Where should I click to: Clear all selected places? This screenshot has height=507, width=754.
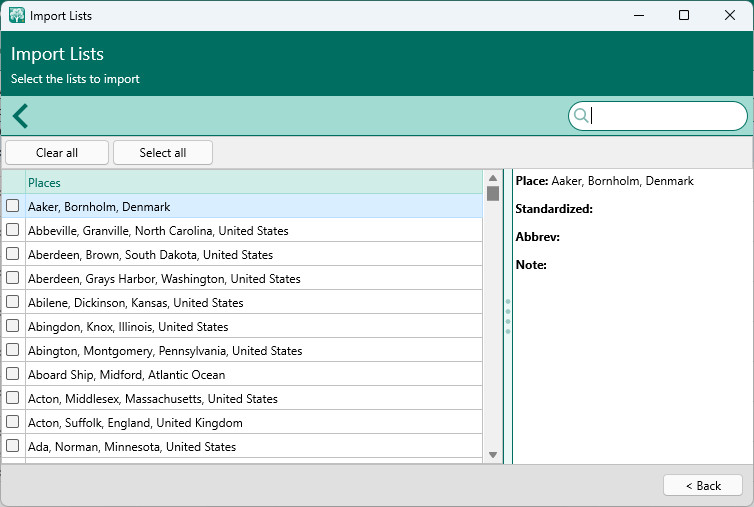click(57, 152)
